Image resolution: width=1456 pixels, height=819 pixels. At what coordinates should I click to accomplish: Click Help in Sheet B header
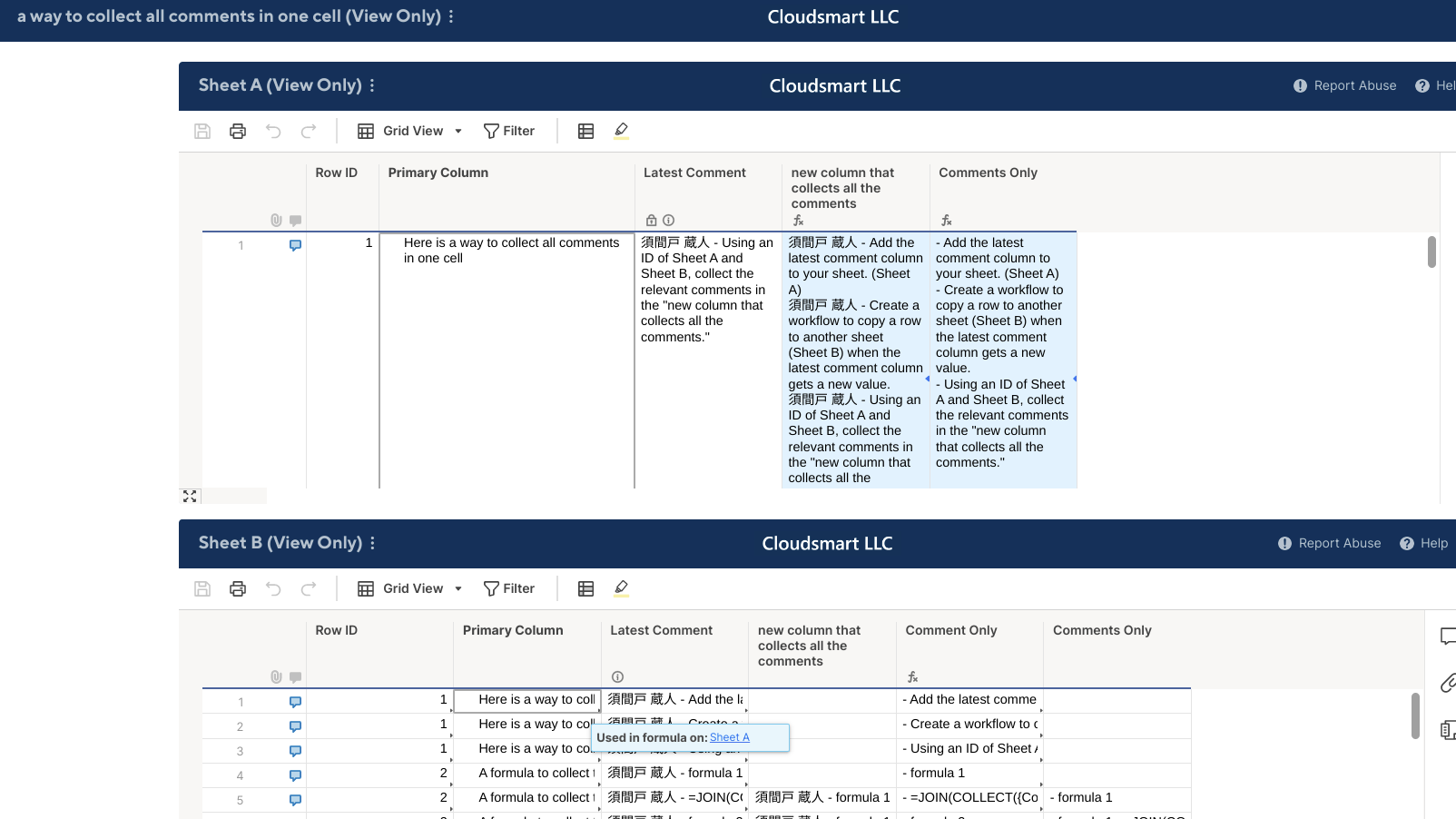click(1423, 543)
